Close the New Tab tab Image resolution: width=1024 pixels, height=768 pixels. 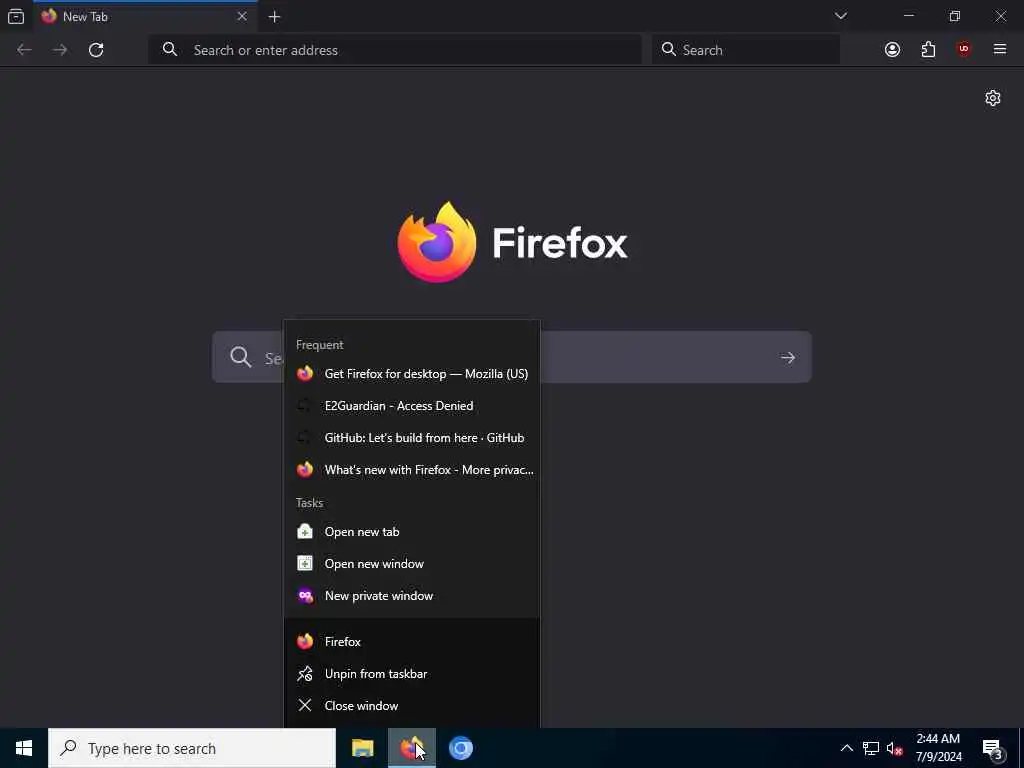click(242, 16)
